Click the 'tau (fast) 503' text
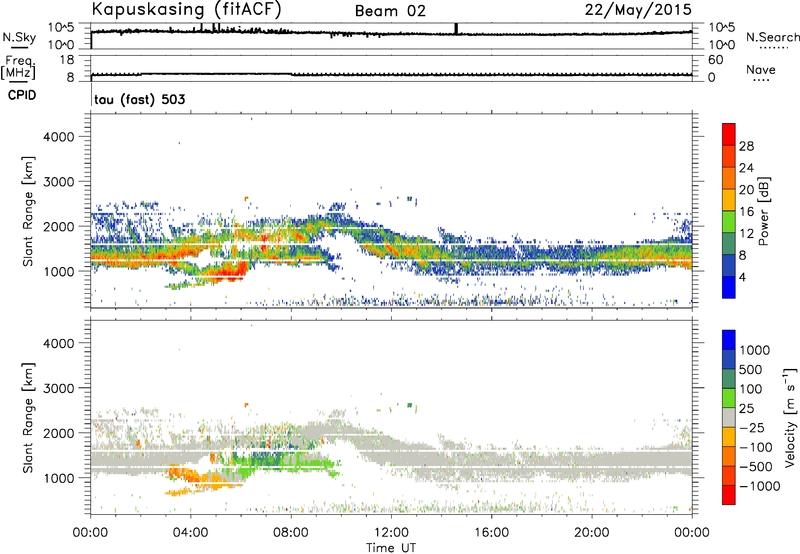The height and width of the screenshot is (554, 800). point(139,99)
